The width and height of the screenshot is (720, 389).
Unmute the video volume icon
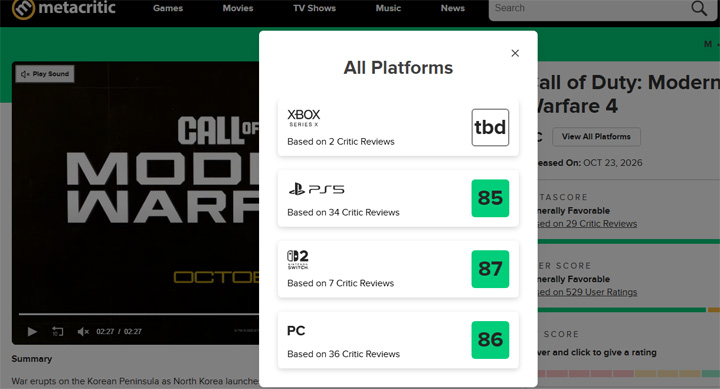(x=83, y=331)
